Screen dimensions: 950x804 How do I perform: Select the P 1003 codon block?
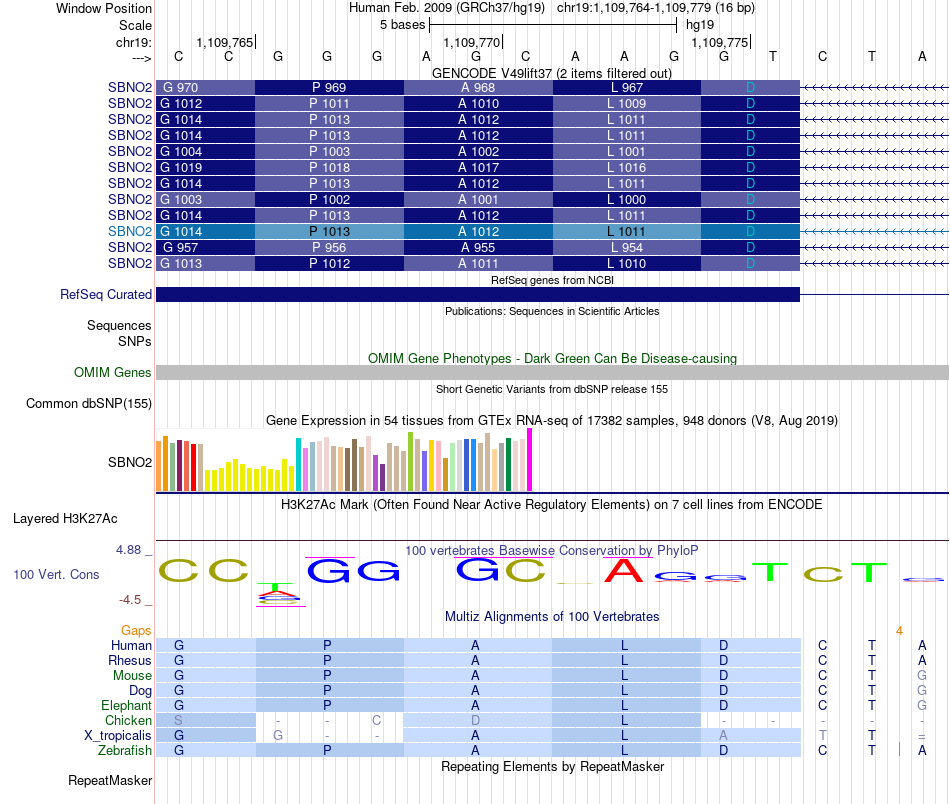pos(329,151)
